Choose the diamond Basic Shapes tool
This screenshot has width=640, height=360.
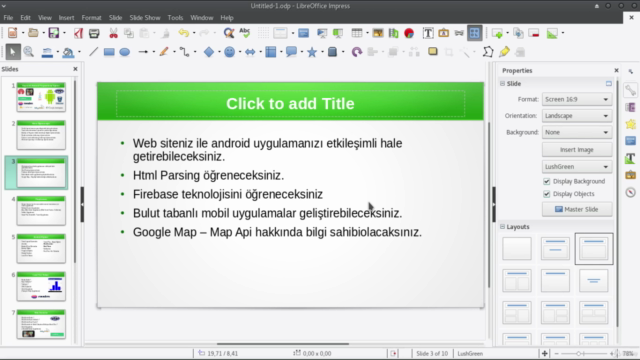[209, 52]
